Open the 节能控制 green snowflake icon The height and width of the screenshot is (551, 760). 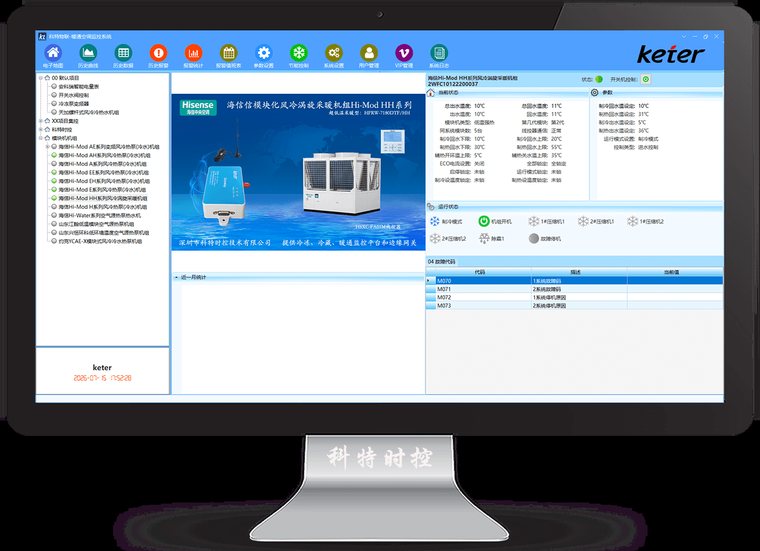click(x=299, y=52)
